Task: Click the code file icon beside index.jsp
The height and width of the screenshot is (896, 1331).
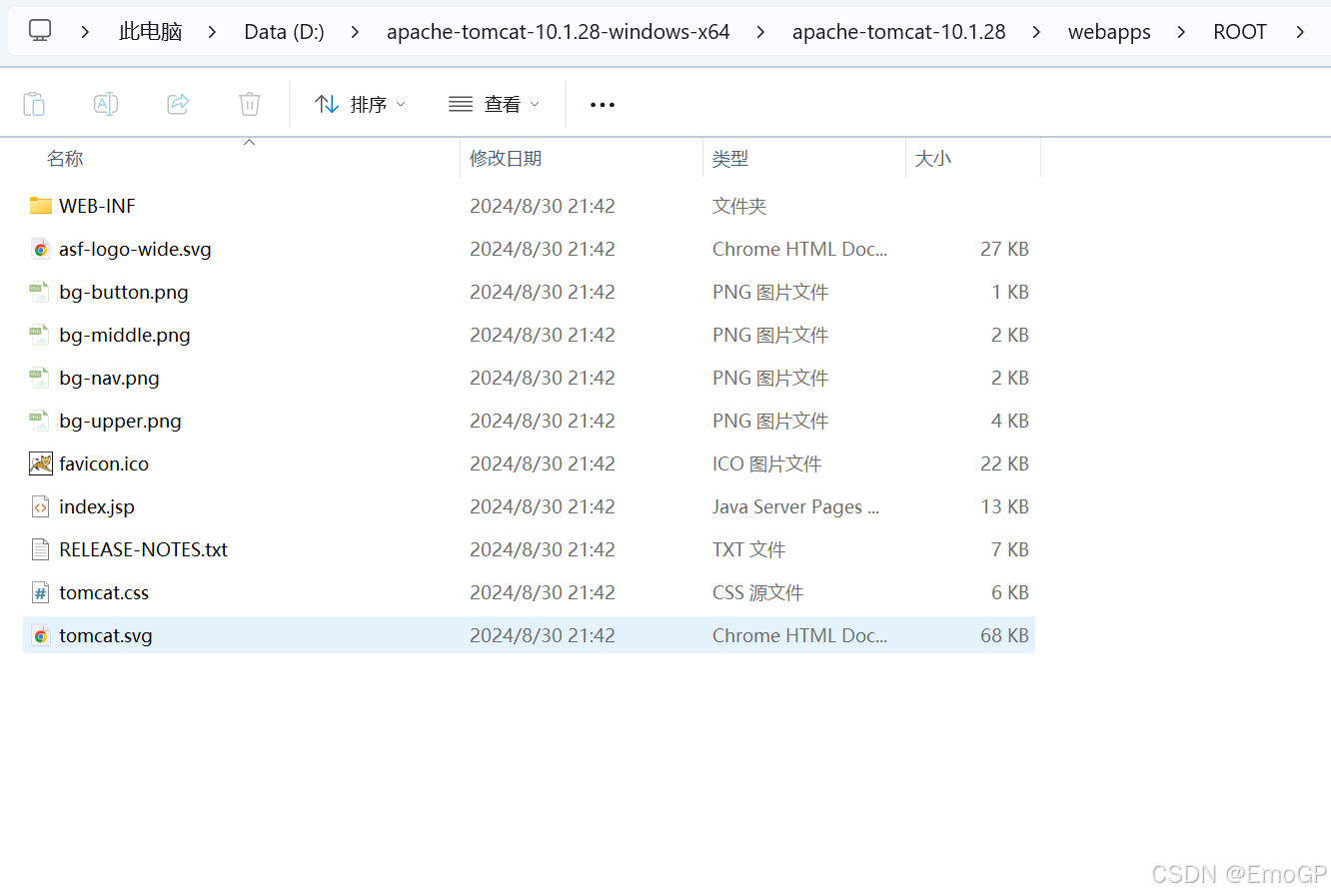Action: tap(40, 506)
